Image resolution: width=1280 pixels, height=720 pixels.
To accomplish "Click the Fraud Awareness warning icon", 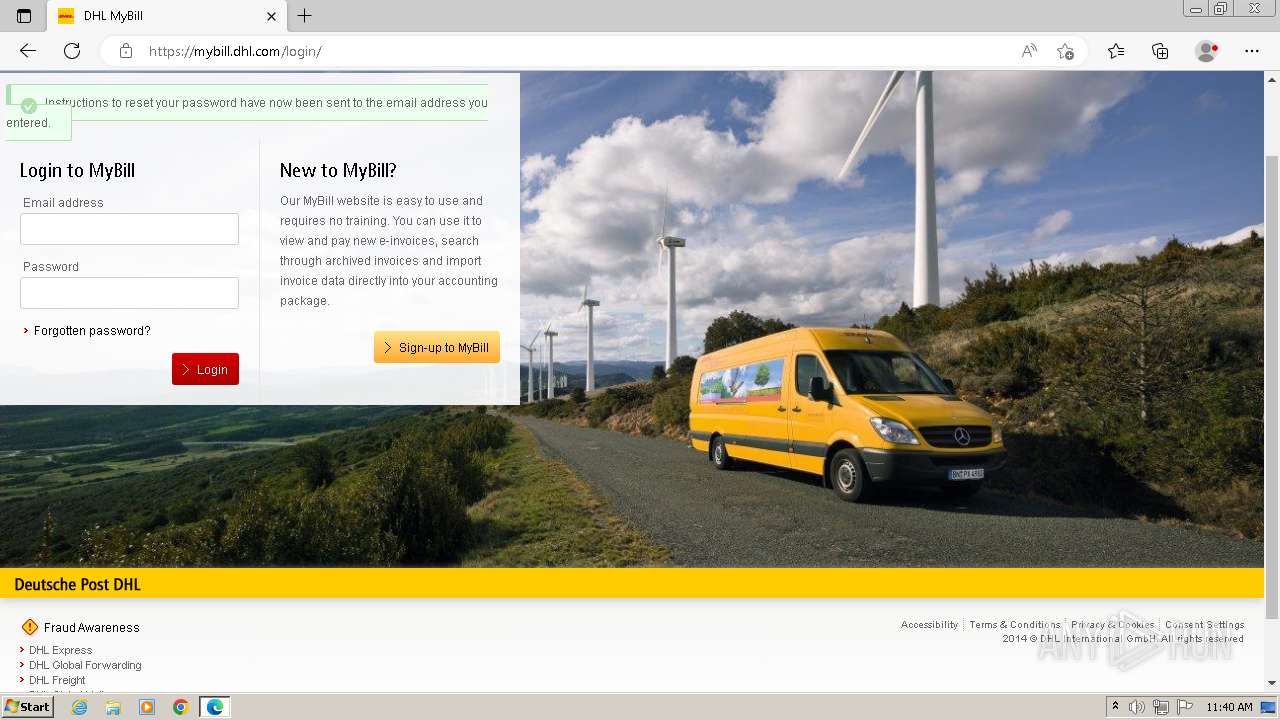I will coord(29,627).
